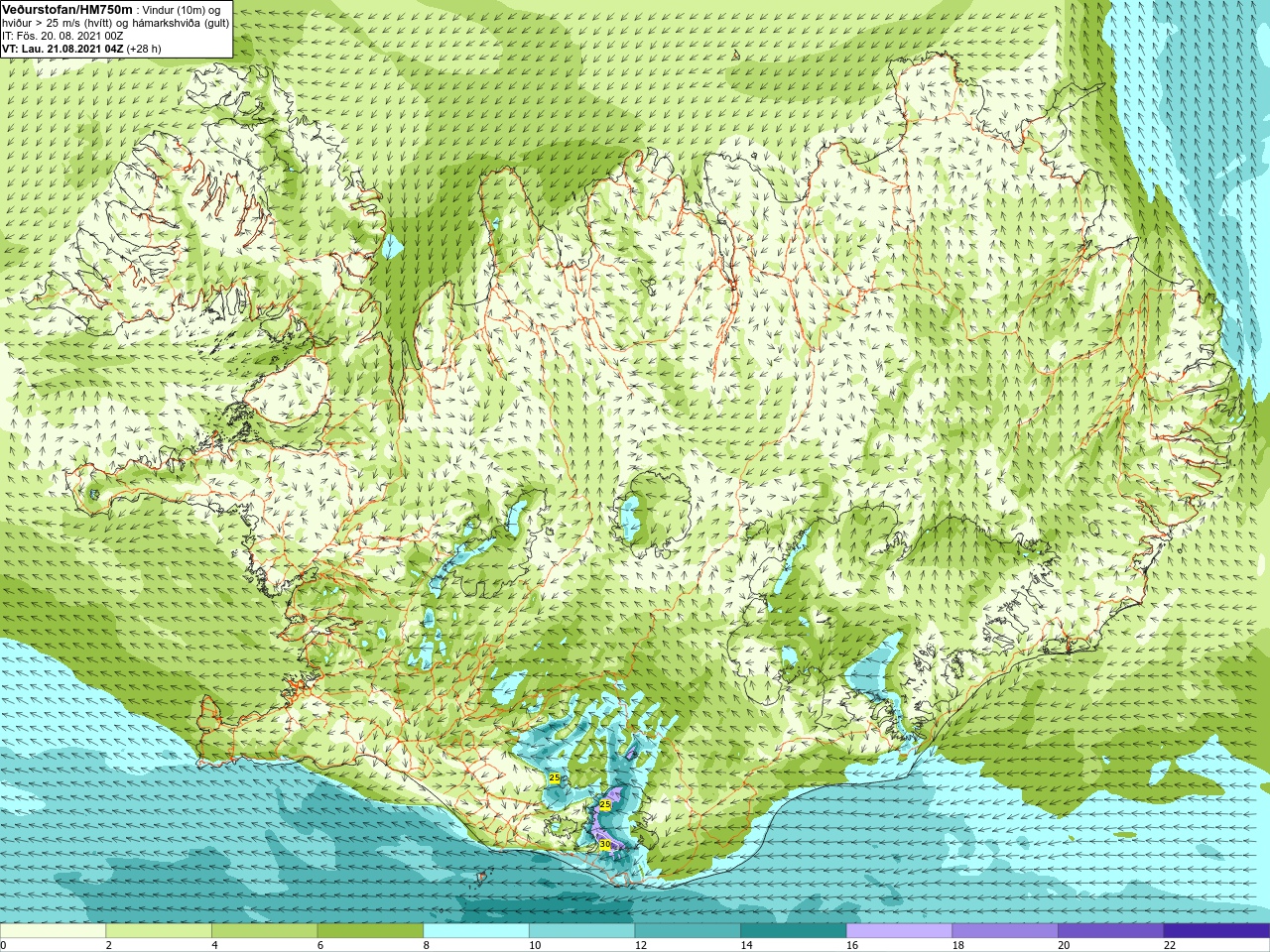Click the legend scale number 2
This screenshot has height=952, width=1270.
pos(109,945)
